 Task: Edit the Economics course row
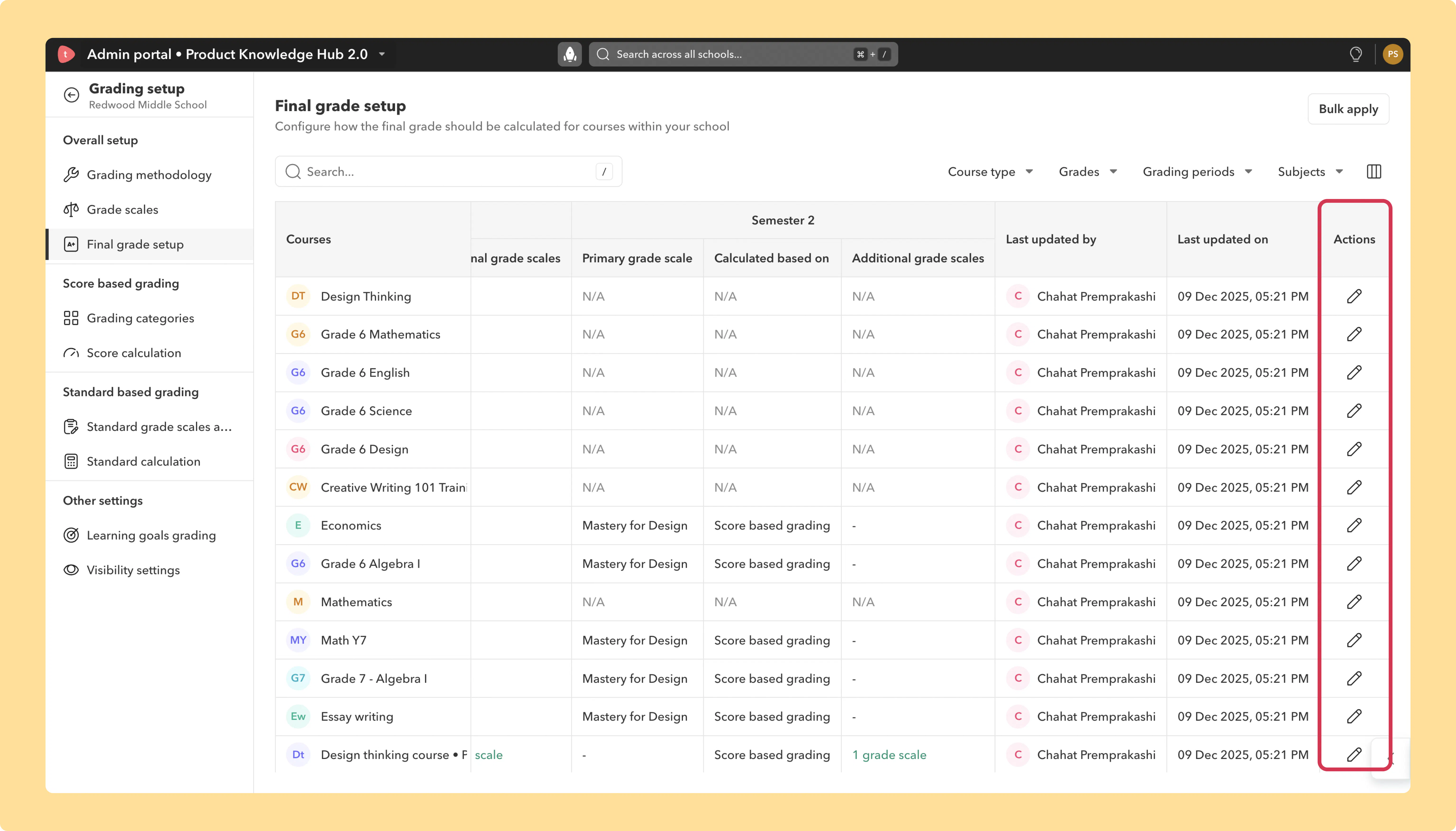[1354, 526]
